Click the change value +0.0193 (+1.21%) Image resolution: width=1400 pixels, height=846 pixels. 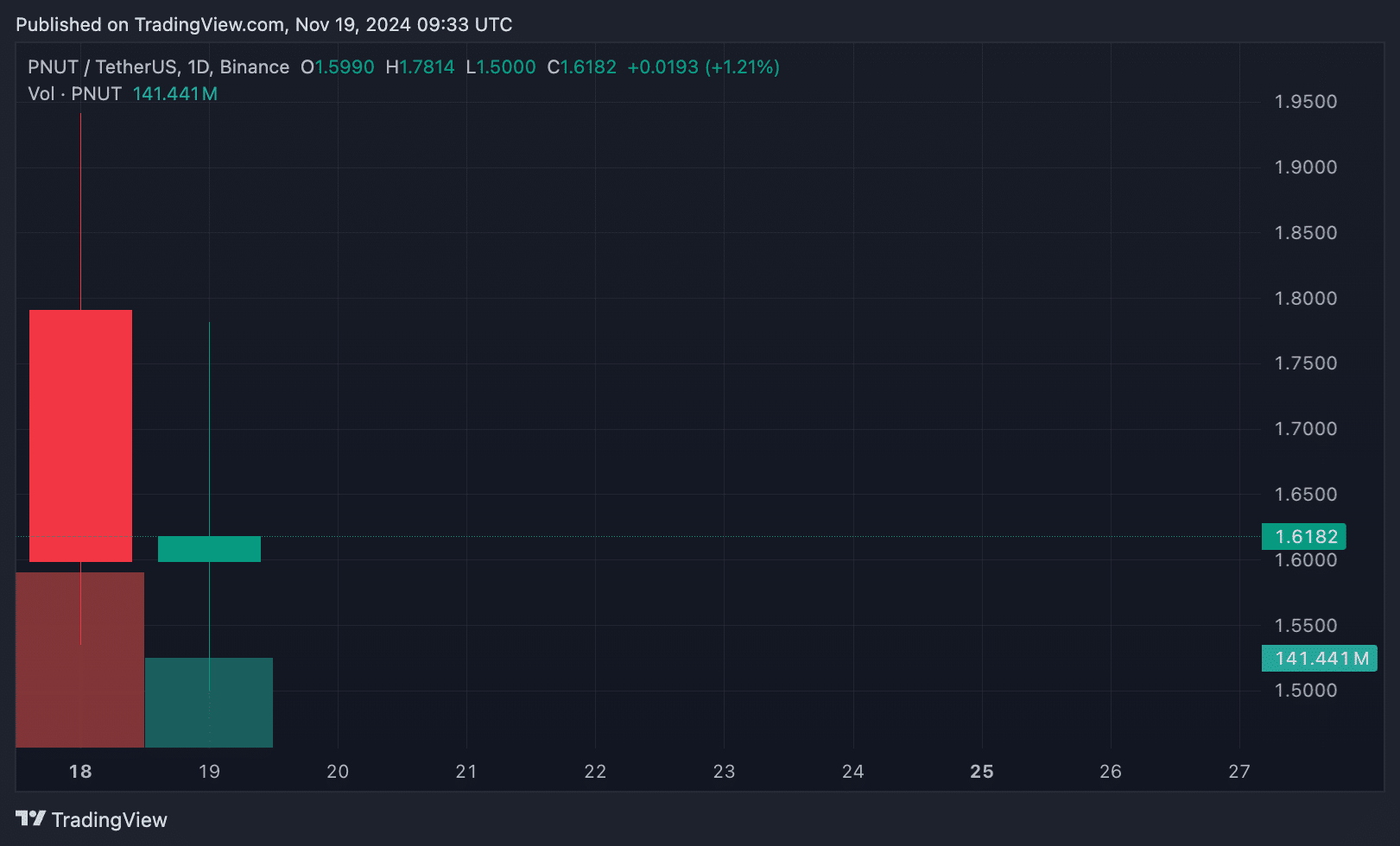tap(703, 66)
